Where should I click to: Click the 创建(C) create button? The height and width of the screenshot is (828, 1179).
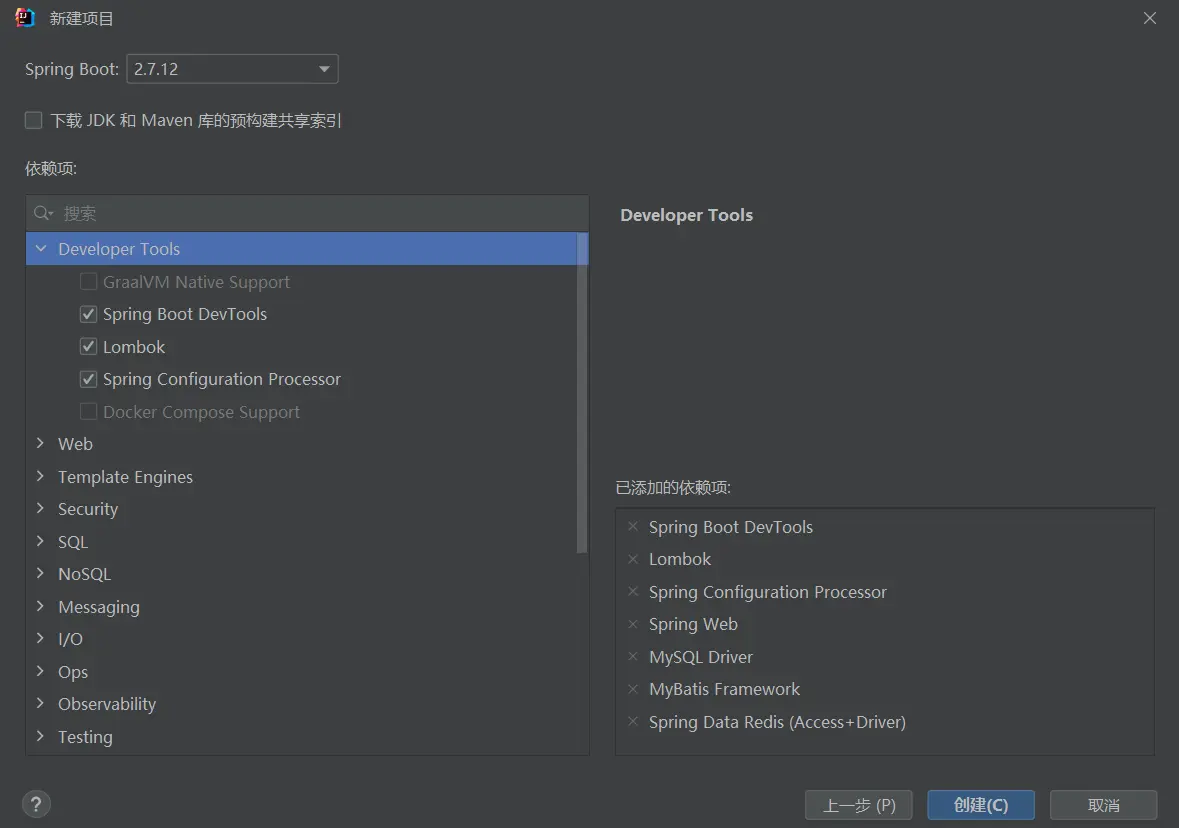click(x=980, y=805)
